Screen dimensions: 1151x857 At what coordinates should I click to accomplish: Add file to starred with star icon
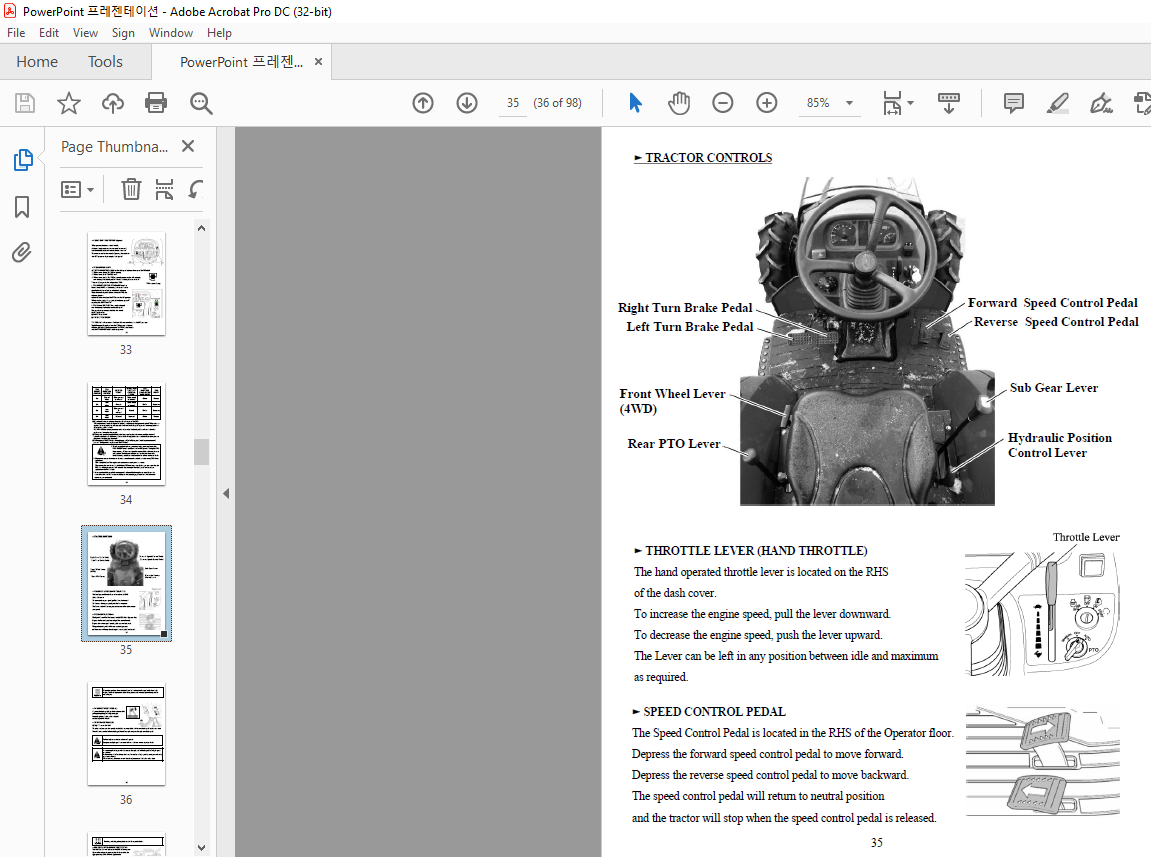tap(69, 103)
